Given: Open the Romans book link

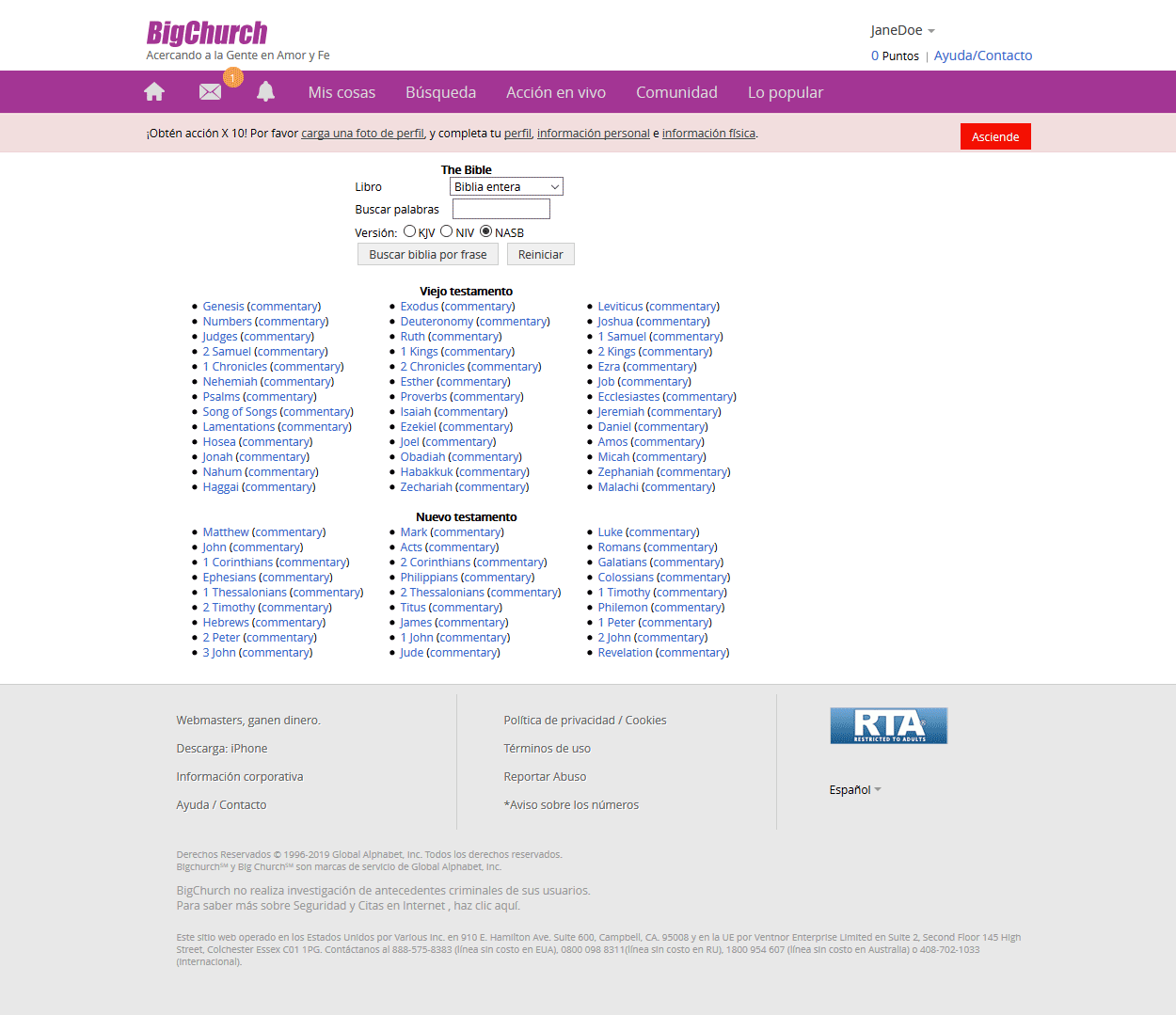Looking at the screenshot, I should 619,547.
